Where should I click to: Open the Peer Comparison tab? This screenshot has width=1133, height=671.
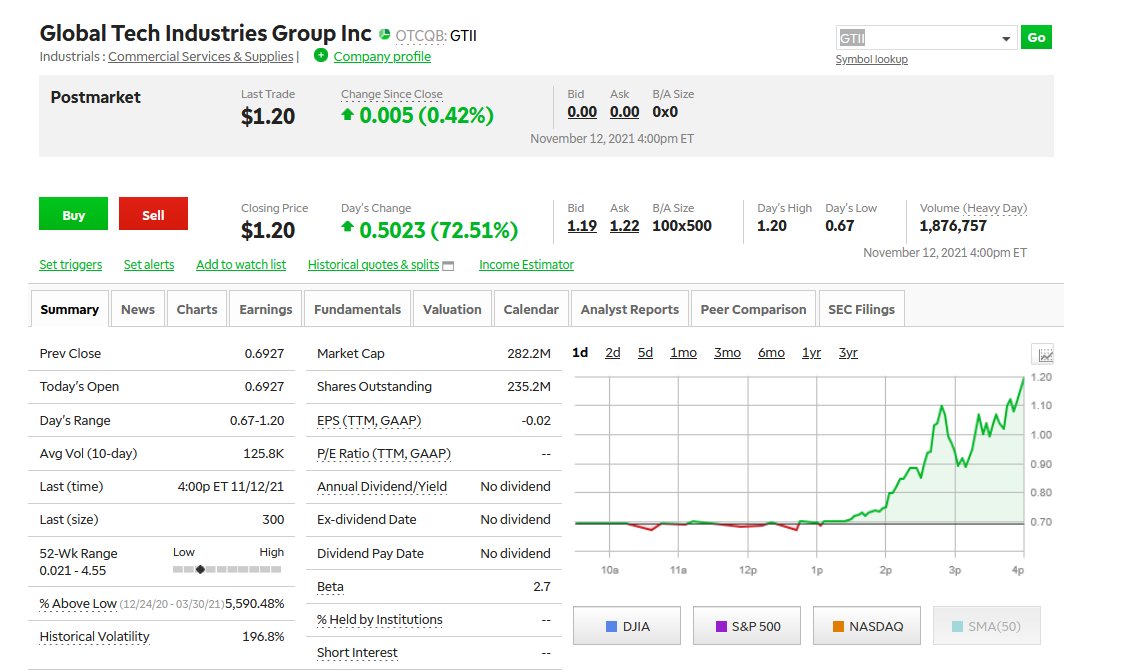coord(754,309)
